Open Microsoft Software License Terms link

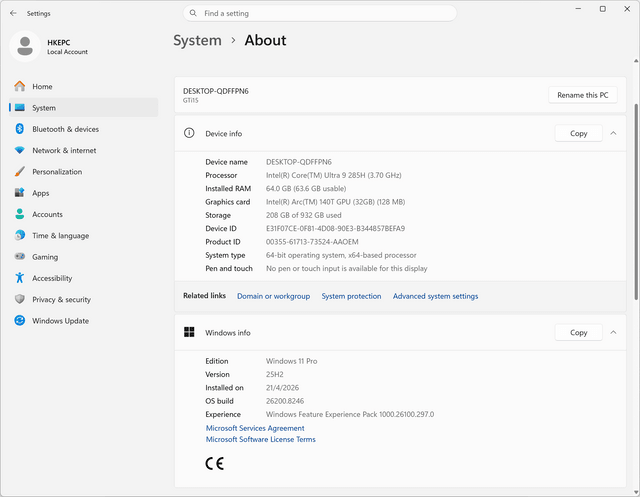click(x=260, y=439)
